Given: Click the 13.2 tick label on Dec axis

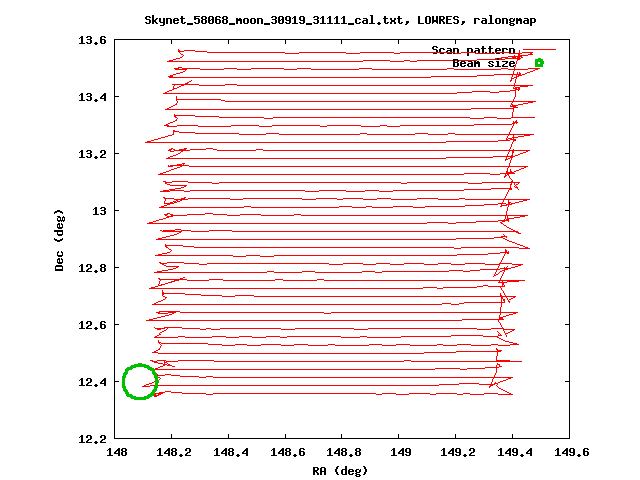Looking at the screenshot, I should tap(92, 154).
